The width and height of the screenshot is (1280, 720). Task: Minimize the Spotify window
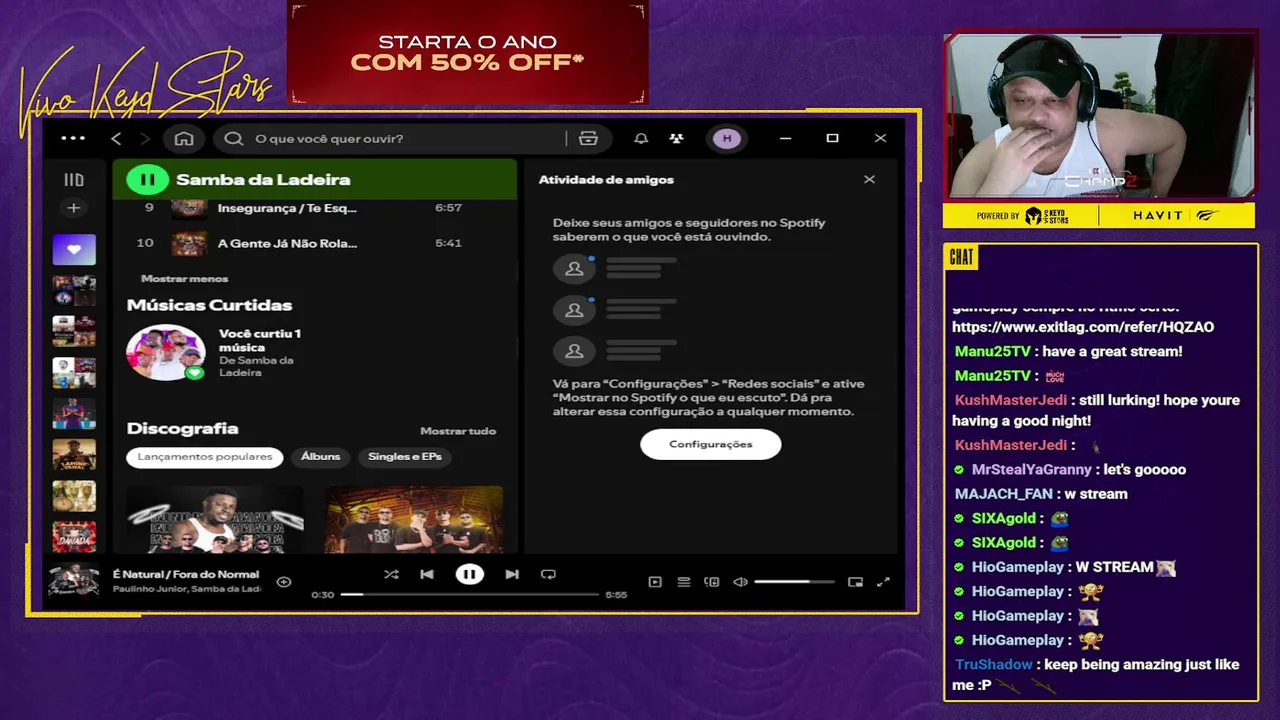coord(785,138)
